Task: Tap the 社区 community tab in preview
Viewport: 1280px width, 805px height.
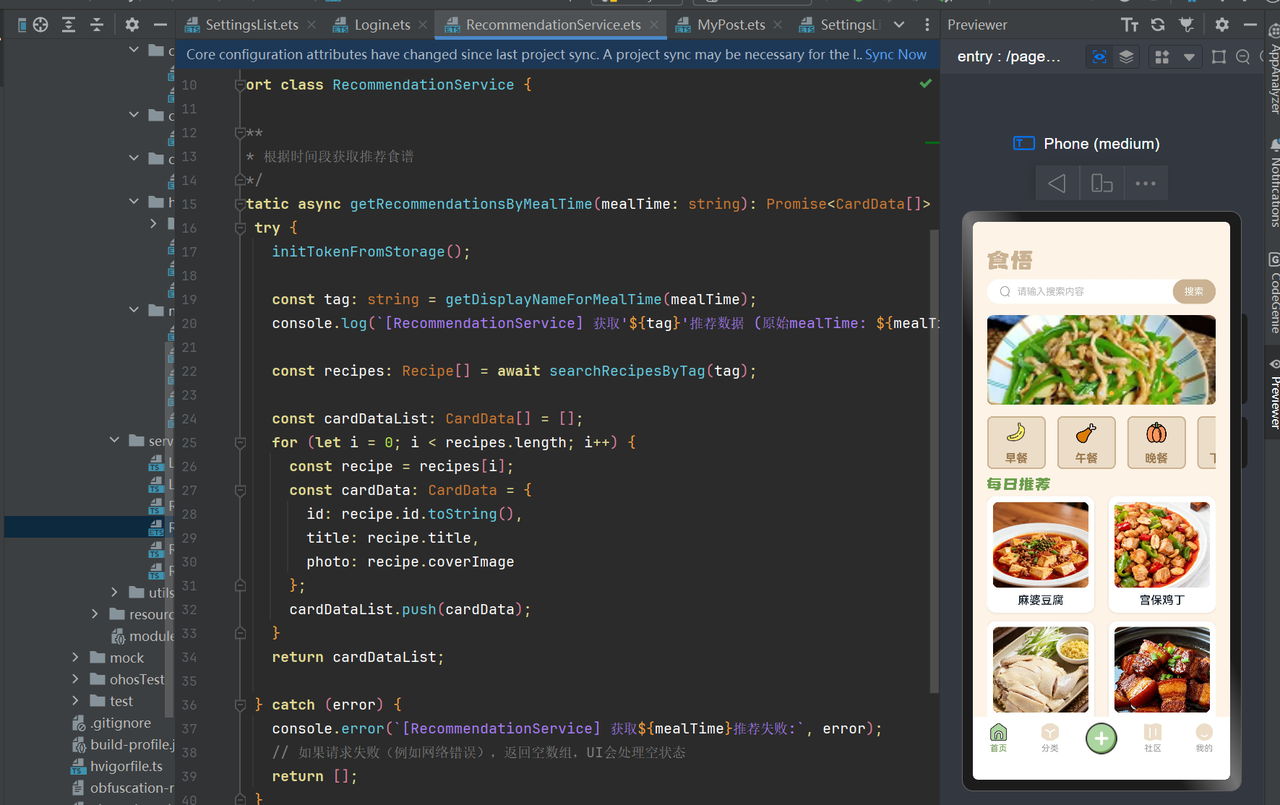Action: (1153, 738)
